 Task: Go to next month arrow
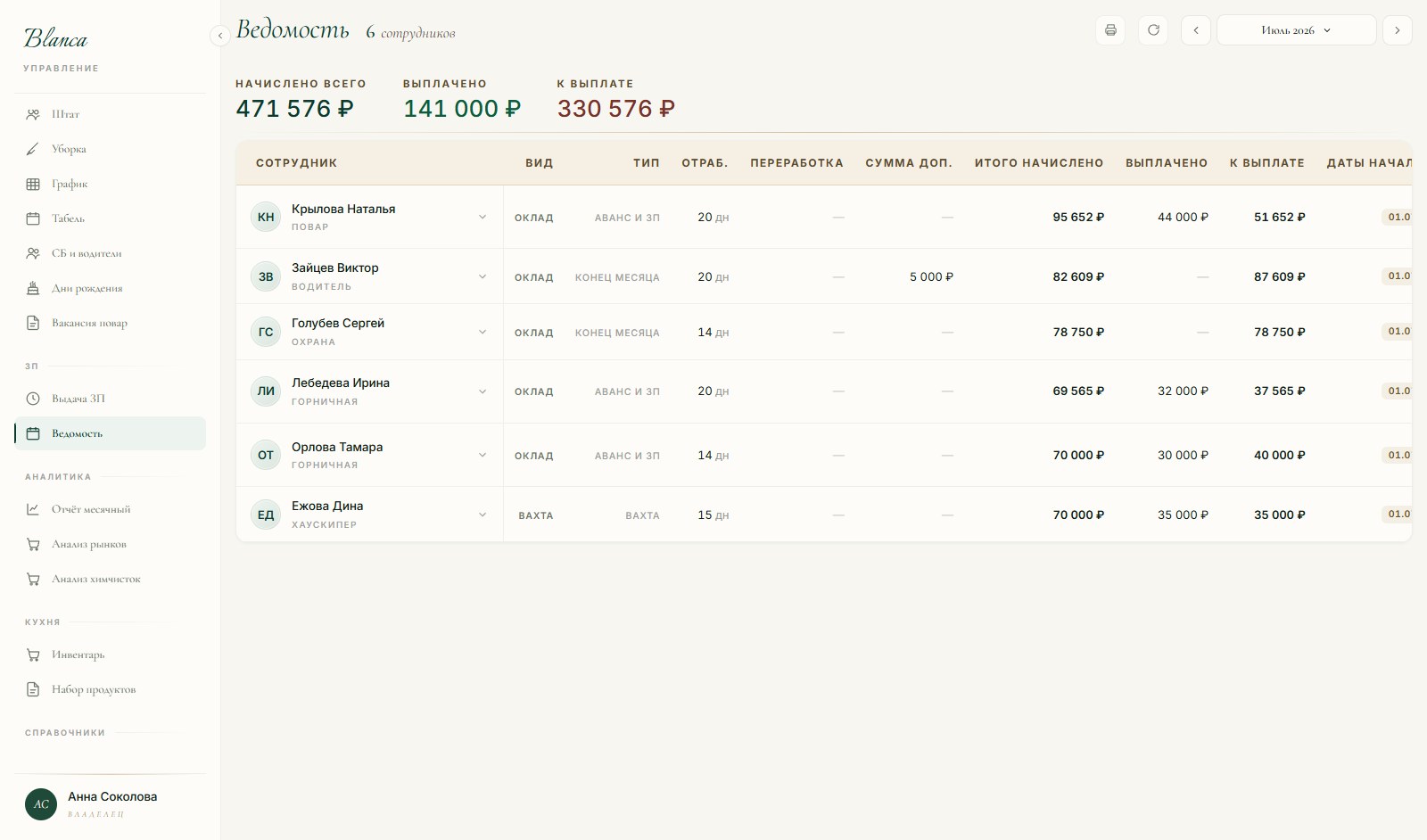pyautogui.click(x=1398, y=30)
